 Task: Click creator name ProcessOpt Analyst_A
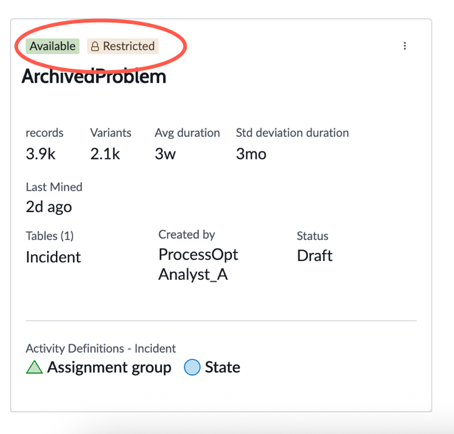[x=198, y=264]
